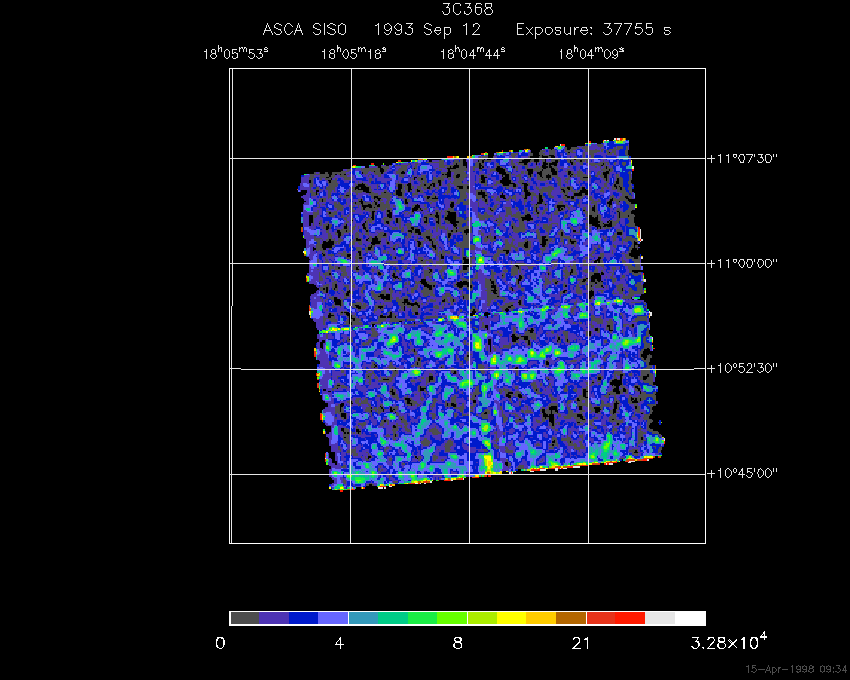The image size is (850, 680).
Task: Pick the light gray color bar segment
Action: [x=660, y=618]
